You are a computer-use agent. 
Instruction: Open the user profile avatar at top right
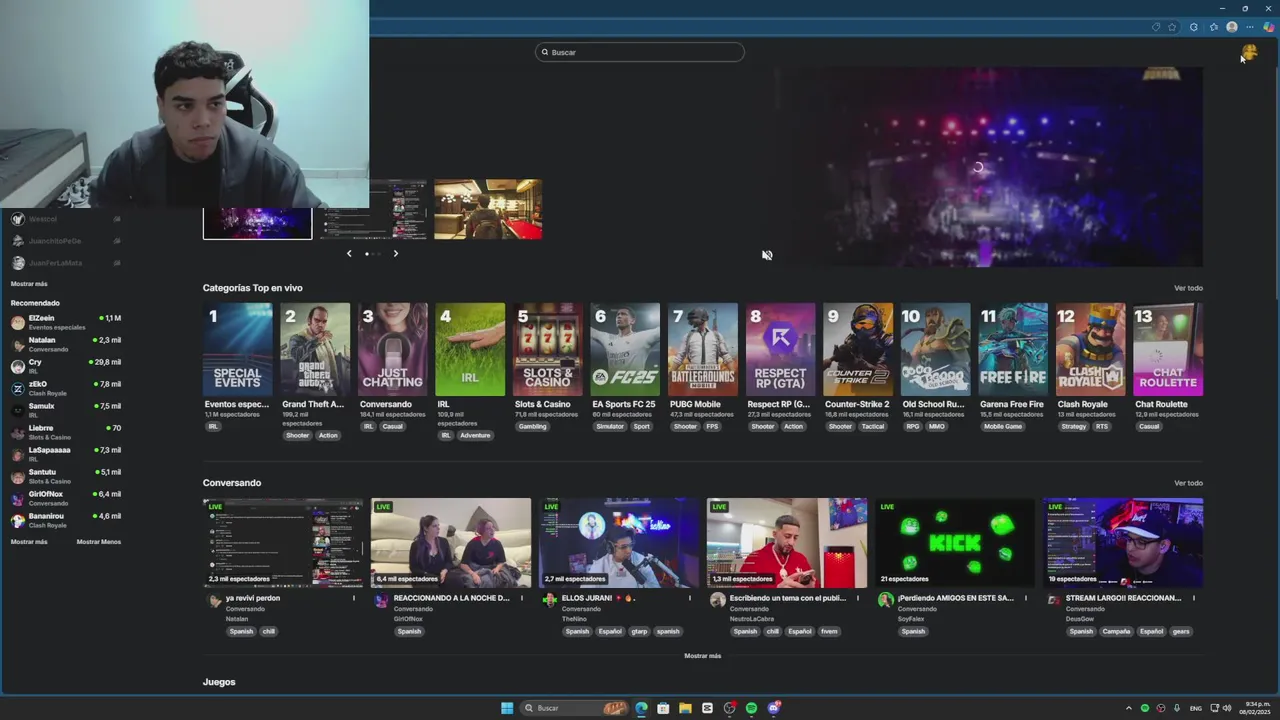pyautogui.click(x=1249, y=52)
